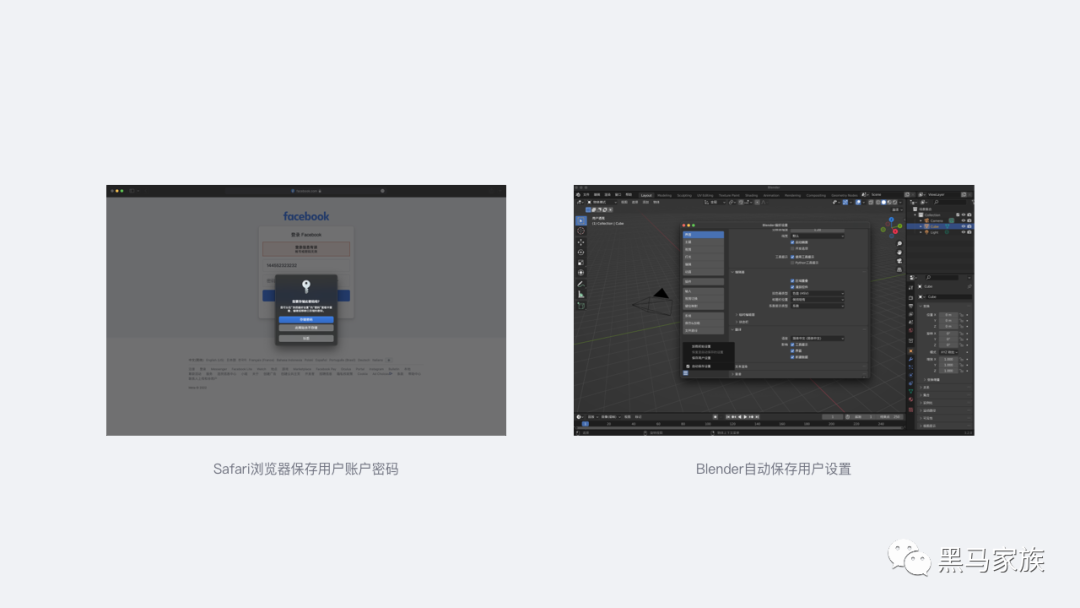
Task: Toggle the Auto-Save Preferences checkbox in popup menu
Action: (687, 366)
